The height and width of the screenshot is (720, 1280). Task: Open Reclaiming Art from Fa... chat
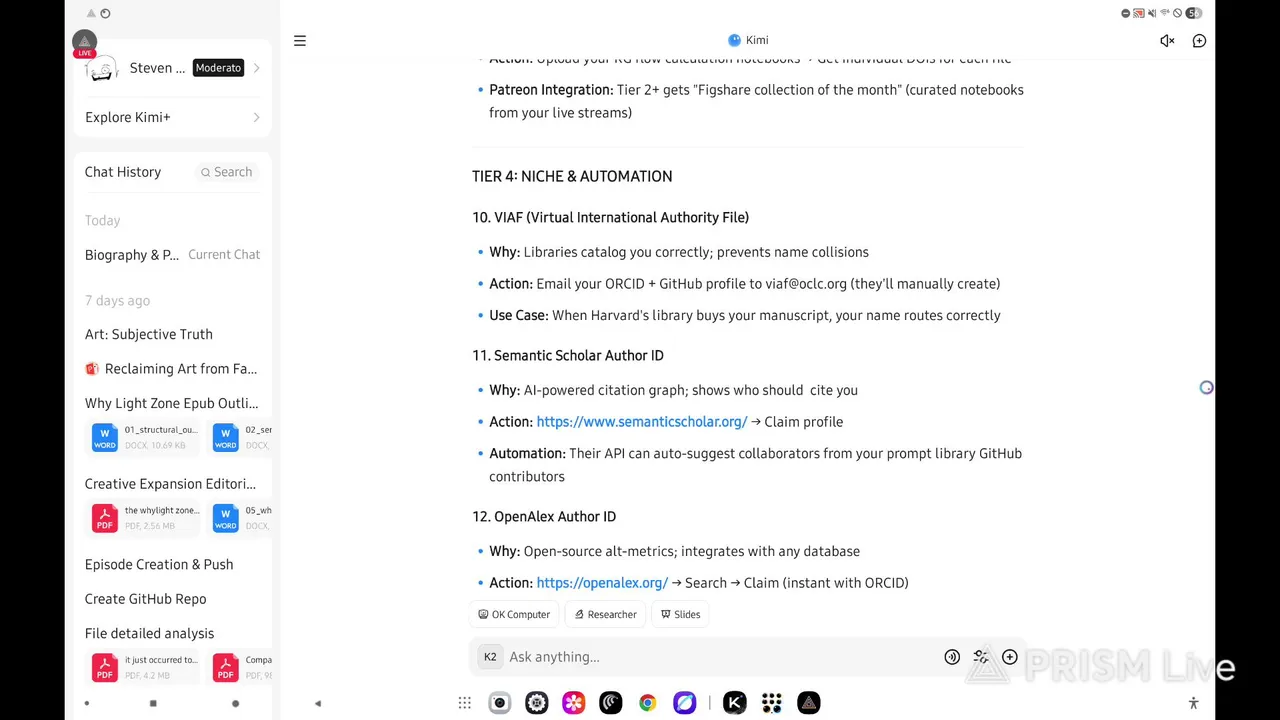pos(172,369)
